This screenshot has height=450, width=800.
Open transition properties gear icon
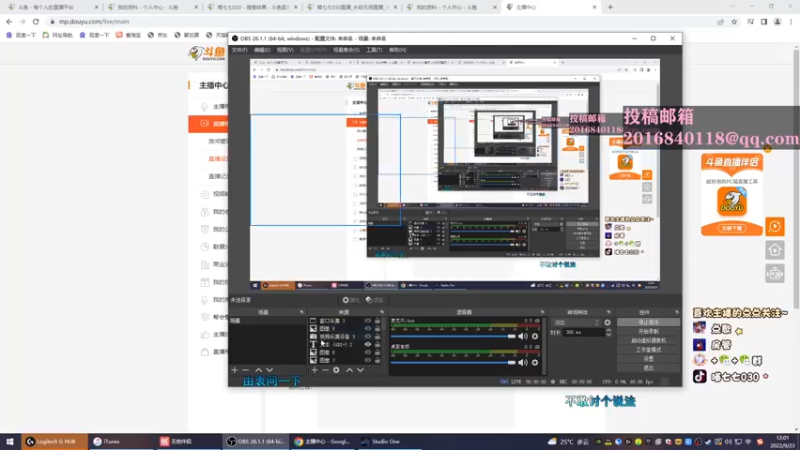coord(607,322)
